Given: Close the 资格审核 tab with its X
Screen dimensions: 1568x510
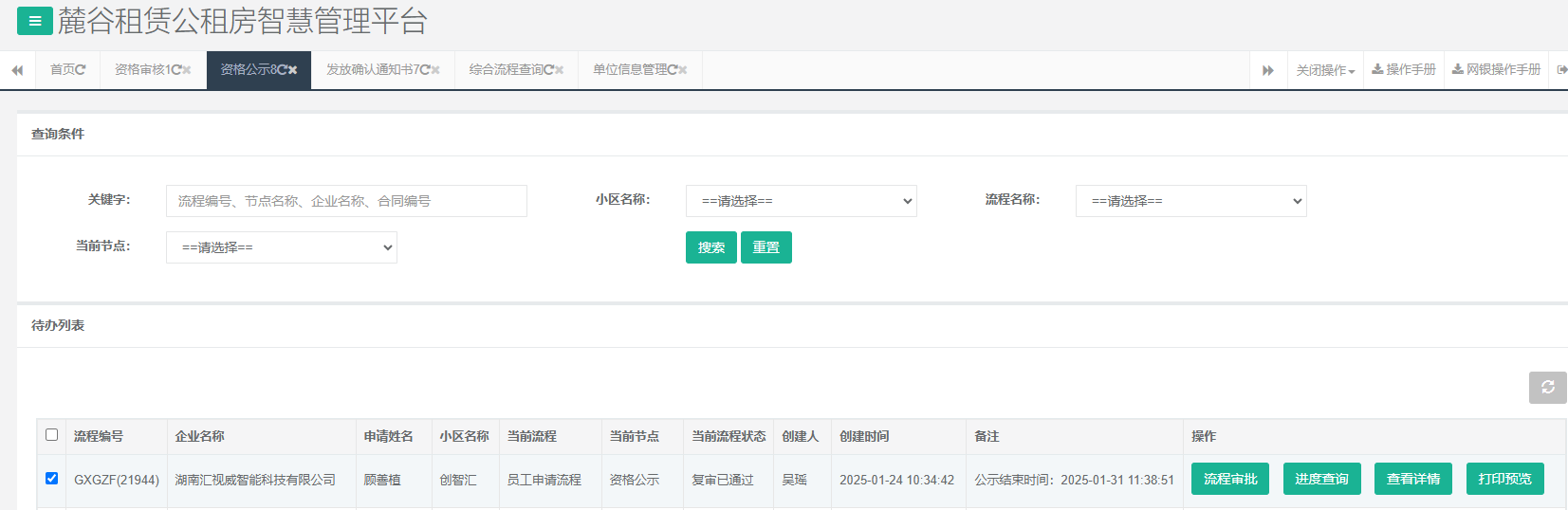Looking at the screenshot, I should pos(187,70).
